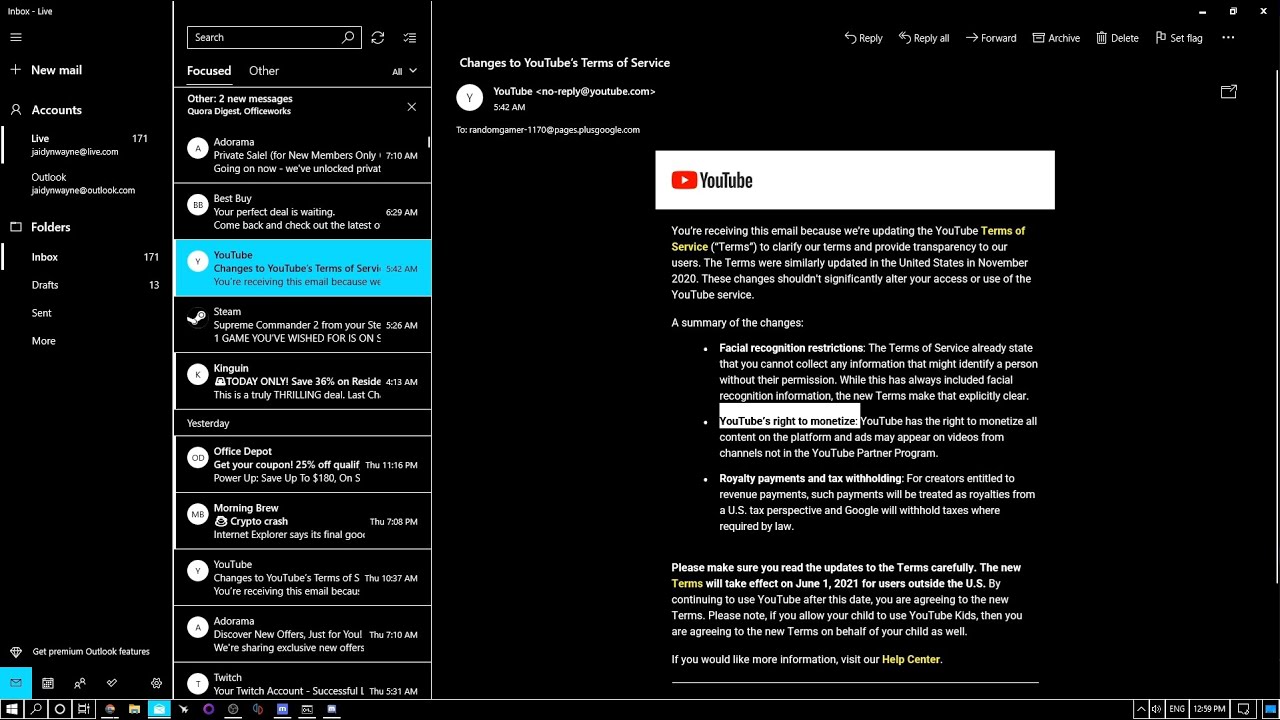
Task: Click Reply all in toolbar
Action: (924, 38)
